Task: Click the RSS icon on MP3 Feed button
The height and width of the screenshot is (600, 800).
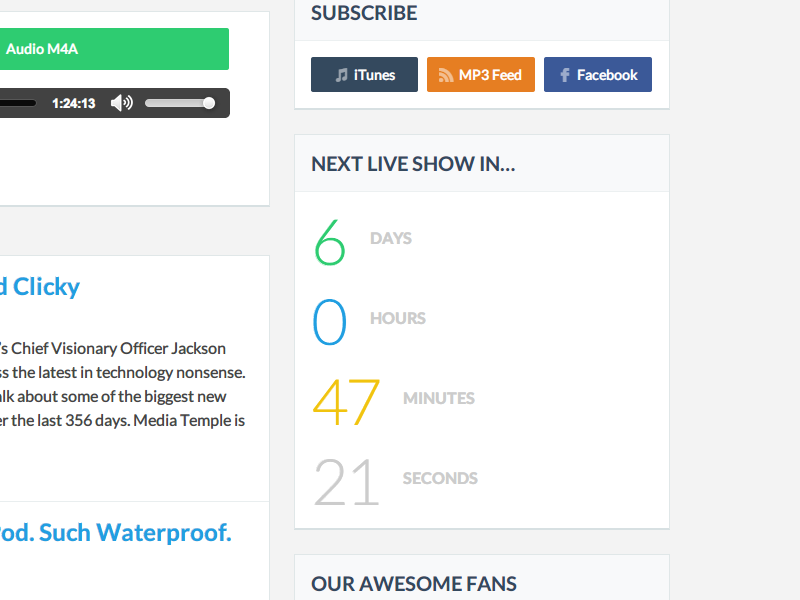Action: [x=444, y=74]
